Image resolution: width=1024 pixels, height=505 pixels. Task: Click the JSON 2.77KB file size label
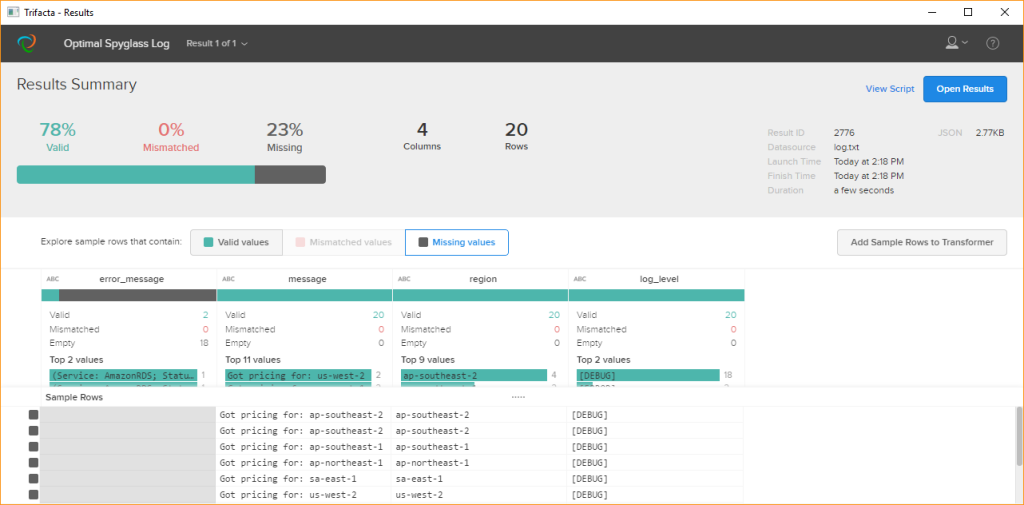pos(971,133)
